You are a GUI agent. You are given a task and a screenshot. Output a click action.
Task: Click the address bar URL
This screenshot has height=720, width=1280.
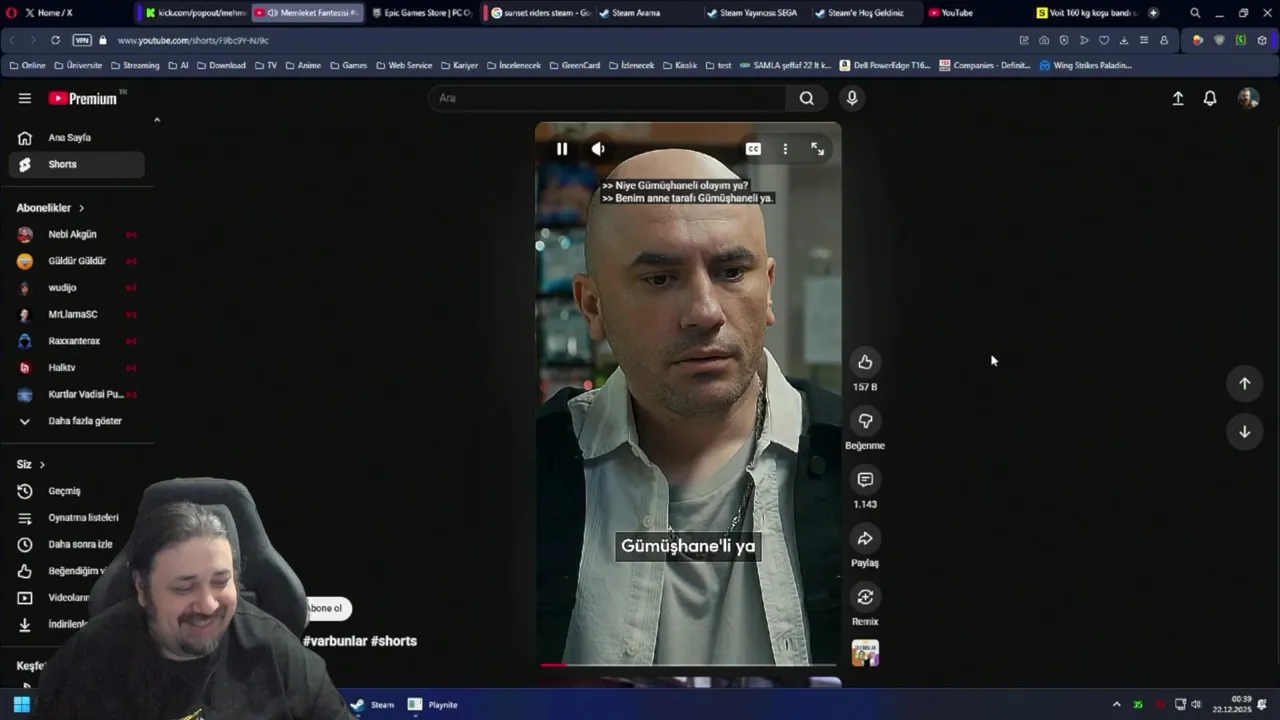pos(193,40)
